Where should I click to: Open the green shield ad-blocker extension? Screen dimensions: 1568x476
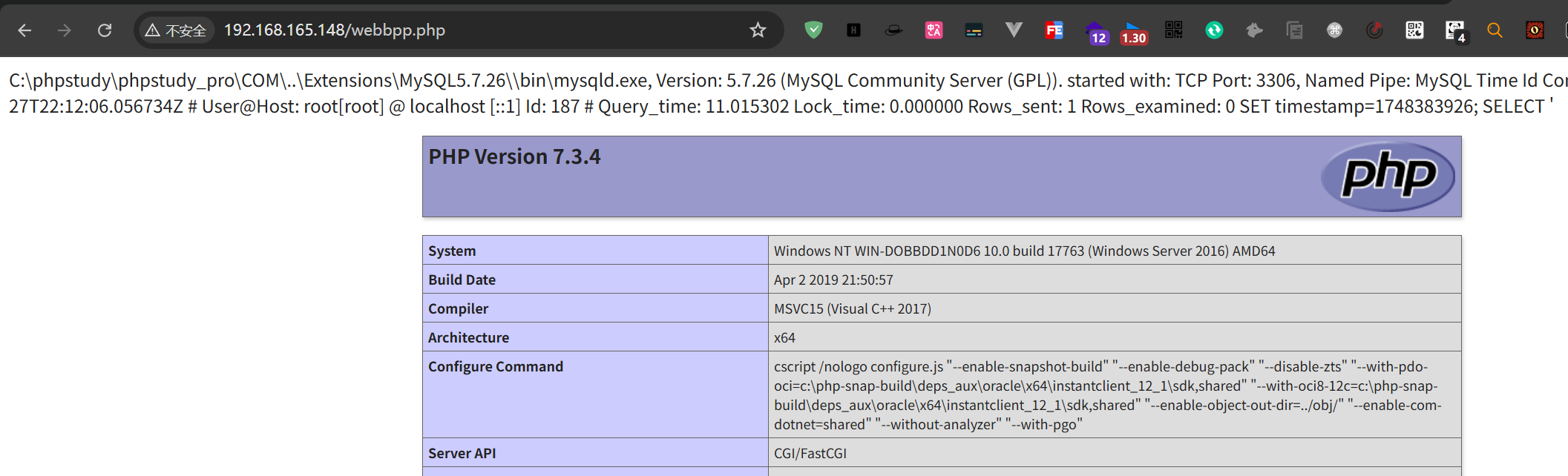(x=813, y=30)
